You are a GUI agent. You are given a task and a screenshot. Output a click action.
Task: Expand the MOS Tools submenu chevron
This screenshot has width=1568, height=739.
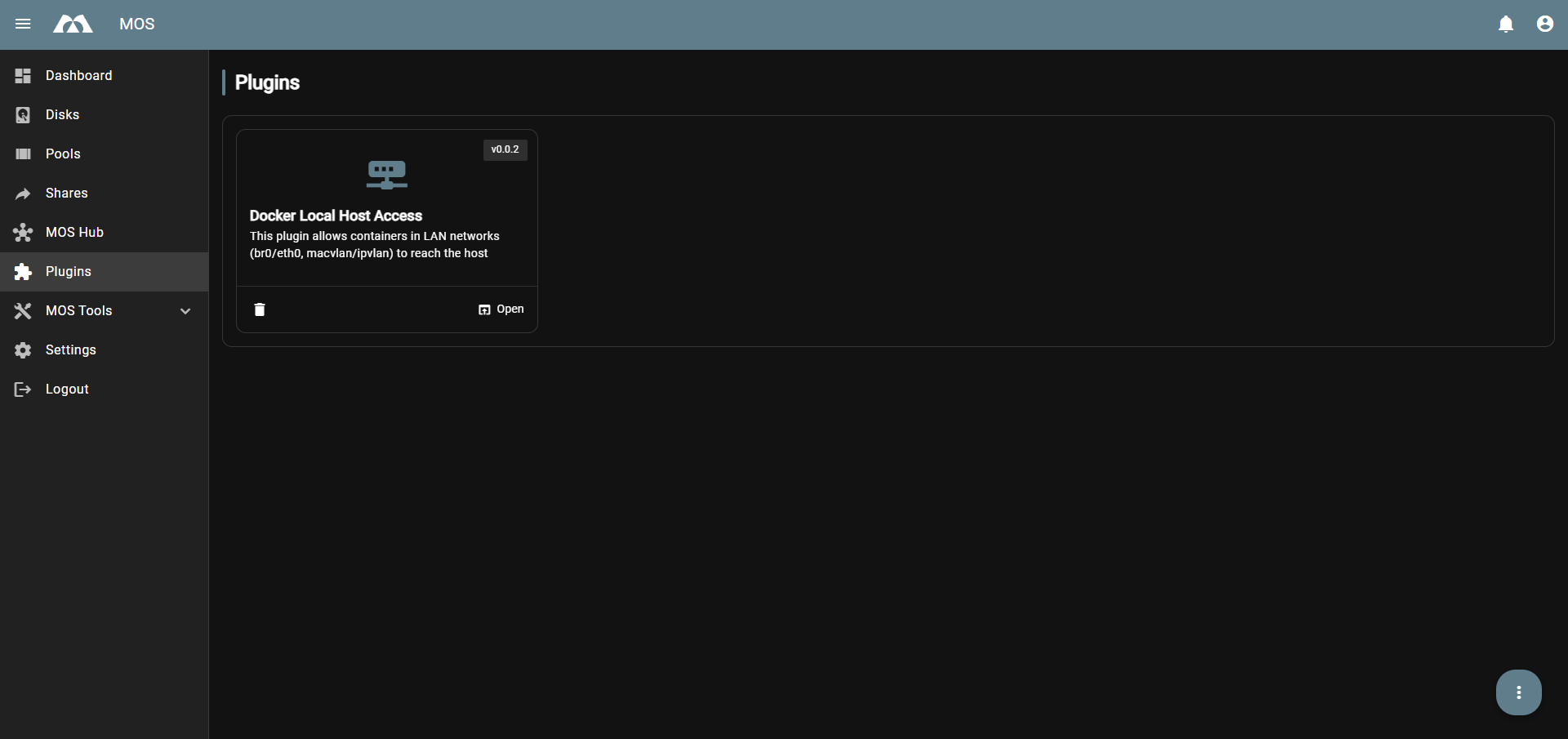(x=185, y=310)
